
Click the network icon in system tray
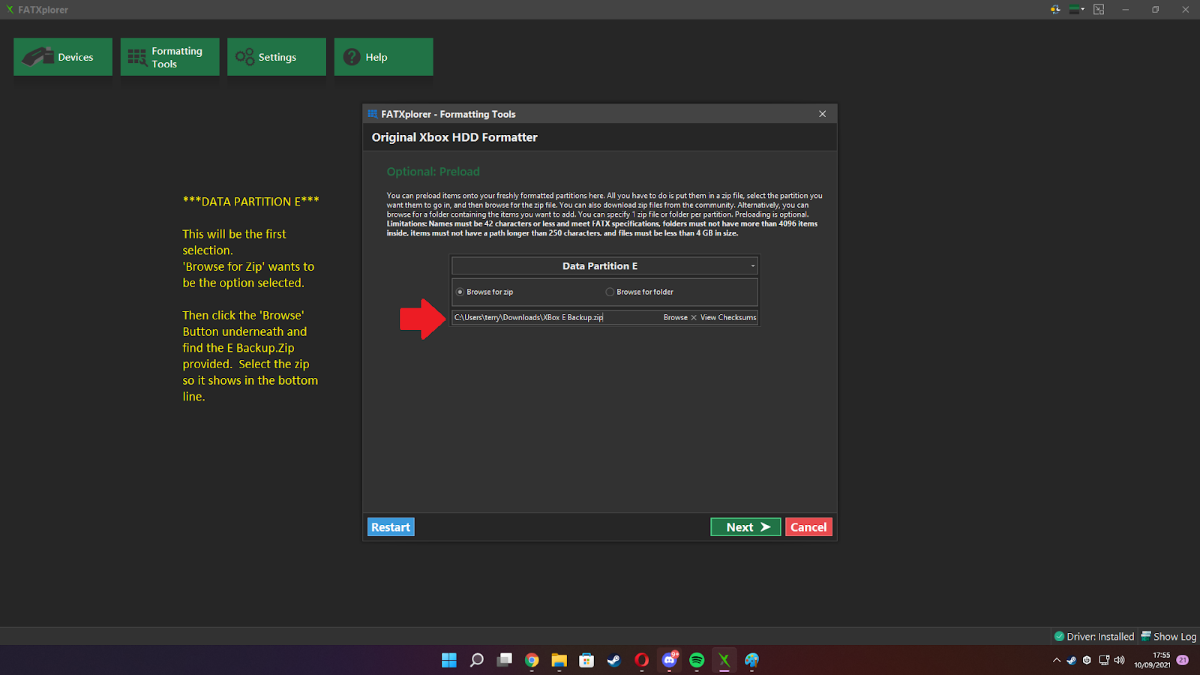pyautogui.click(x=1103, y=660)
